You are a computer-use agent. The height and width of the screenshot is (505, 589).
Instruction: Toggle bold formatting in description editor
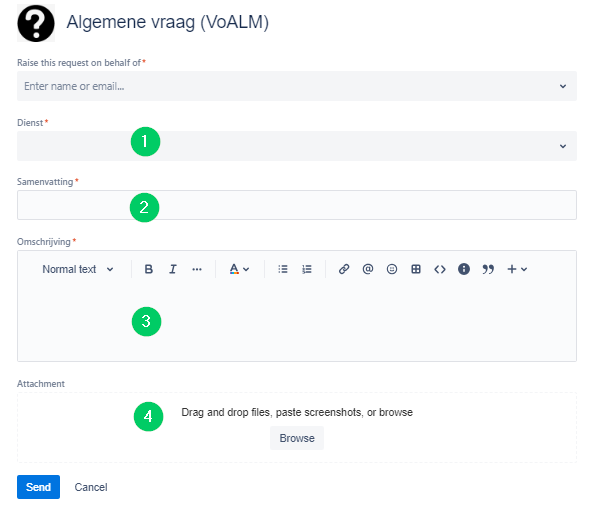[149, 269]
